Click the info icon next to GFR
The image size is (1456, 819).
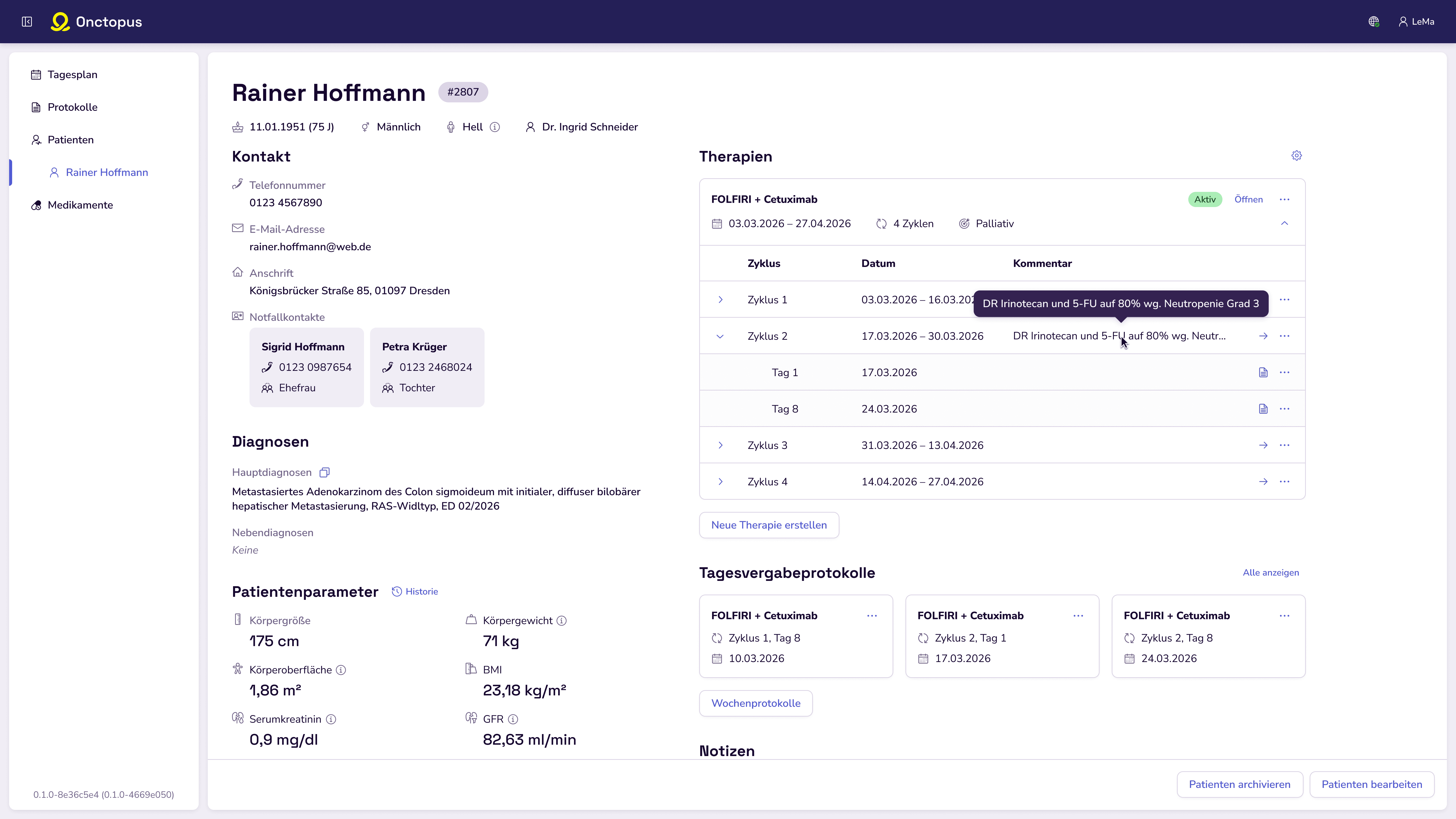click(513, 719)
